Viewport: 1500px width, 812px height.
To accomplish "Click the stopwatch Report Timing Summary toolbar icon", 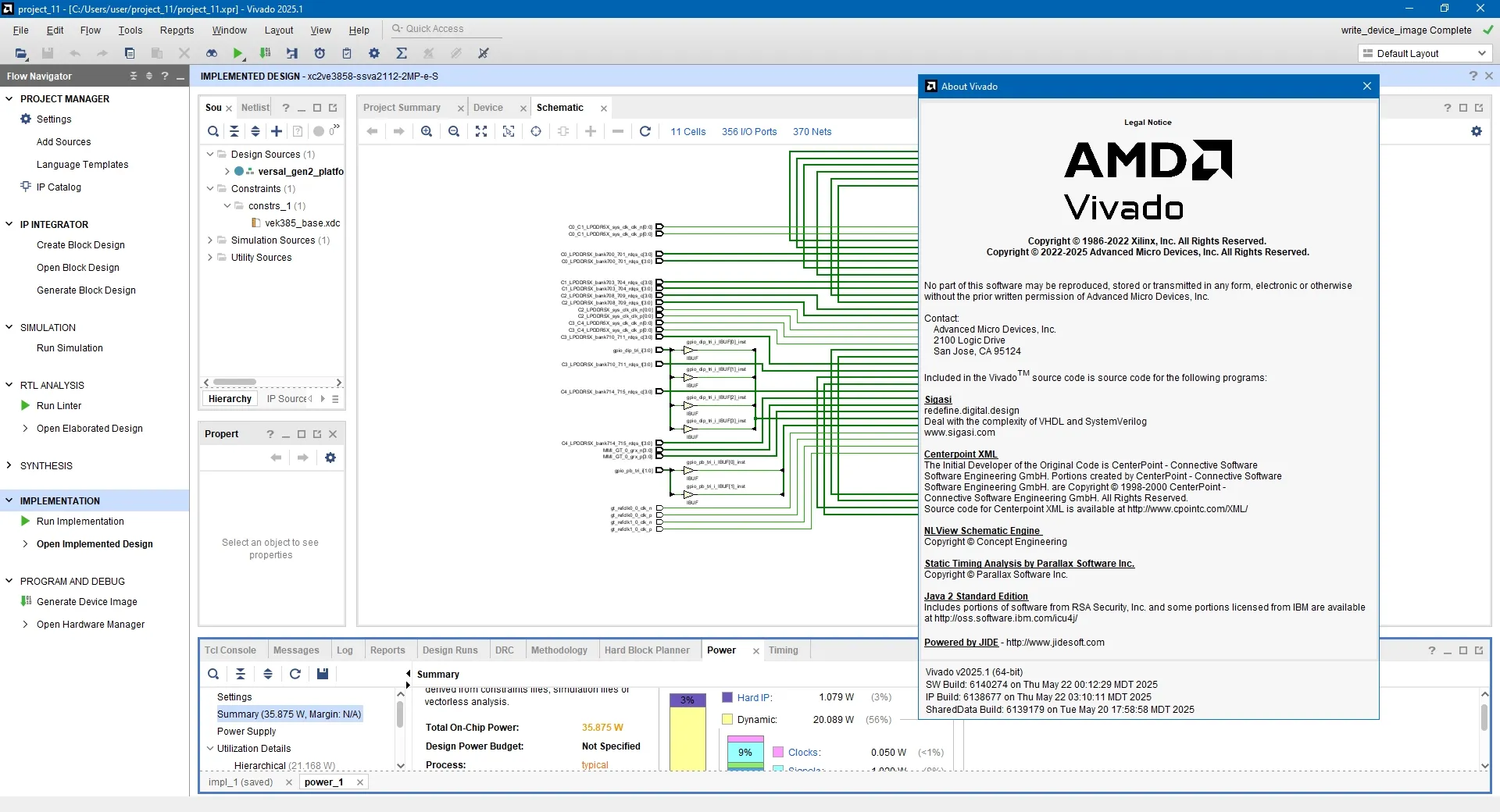I will coord(320,53).
